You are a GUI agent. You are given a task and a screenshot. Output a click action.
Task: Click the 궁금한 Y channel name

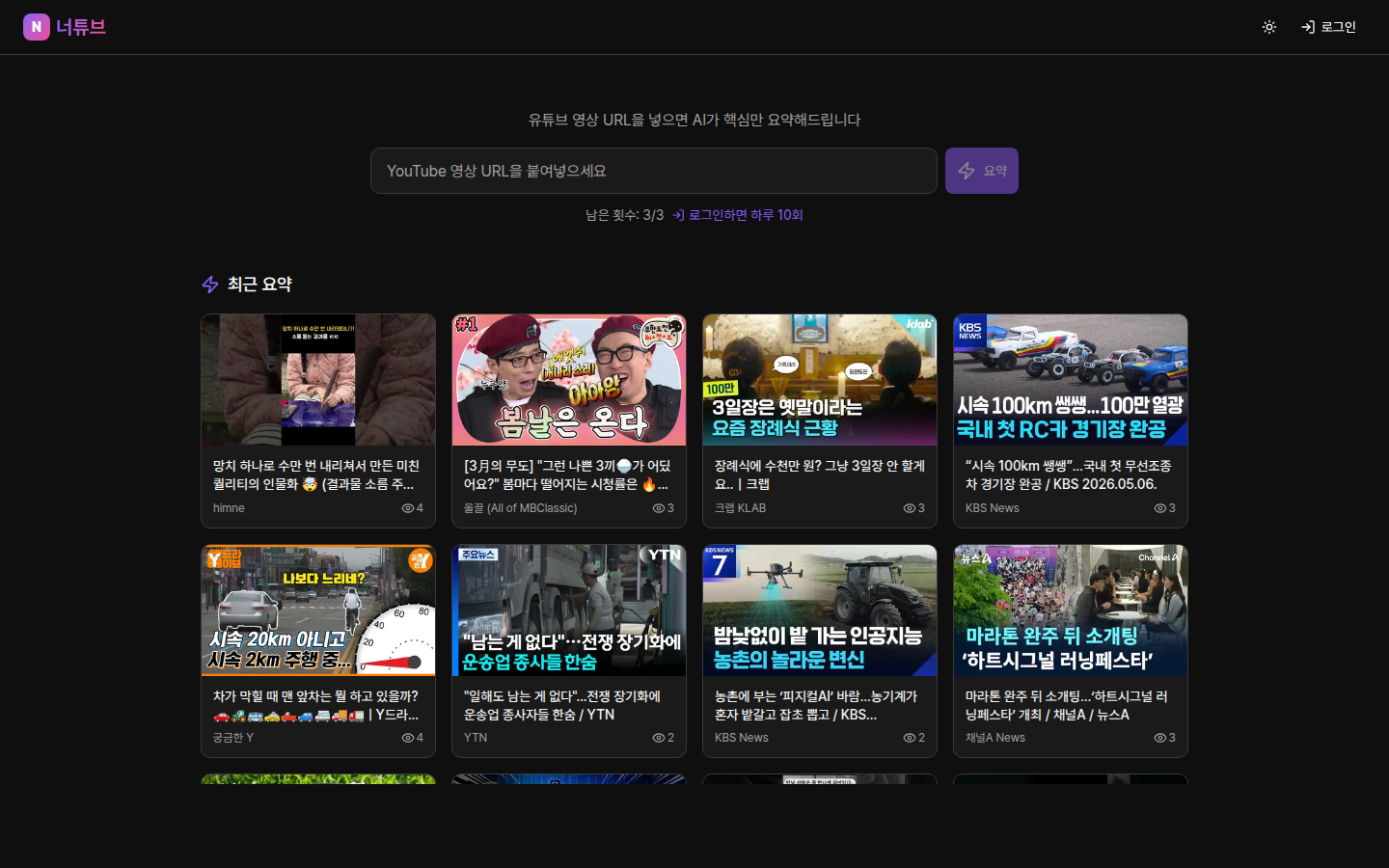coord(233,738)
